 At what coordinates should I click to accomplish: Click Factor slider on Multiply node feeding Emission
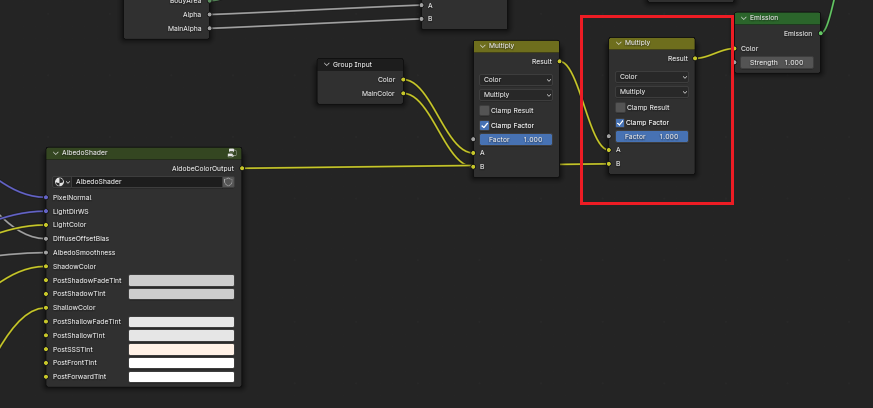(x=652, y=136)
